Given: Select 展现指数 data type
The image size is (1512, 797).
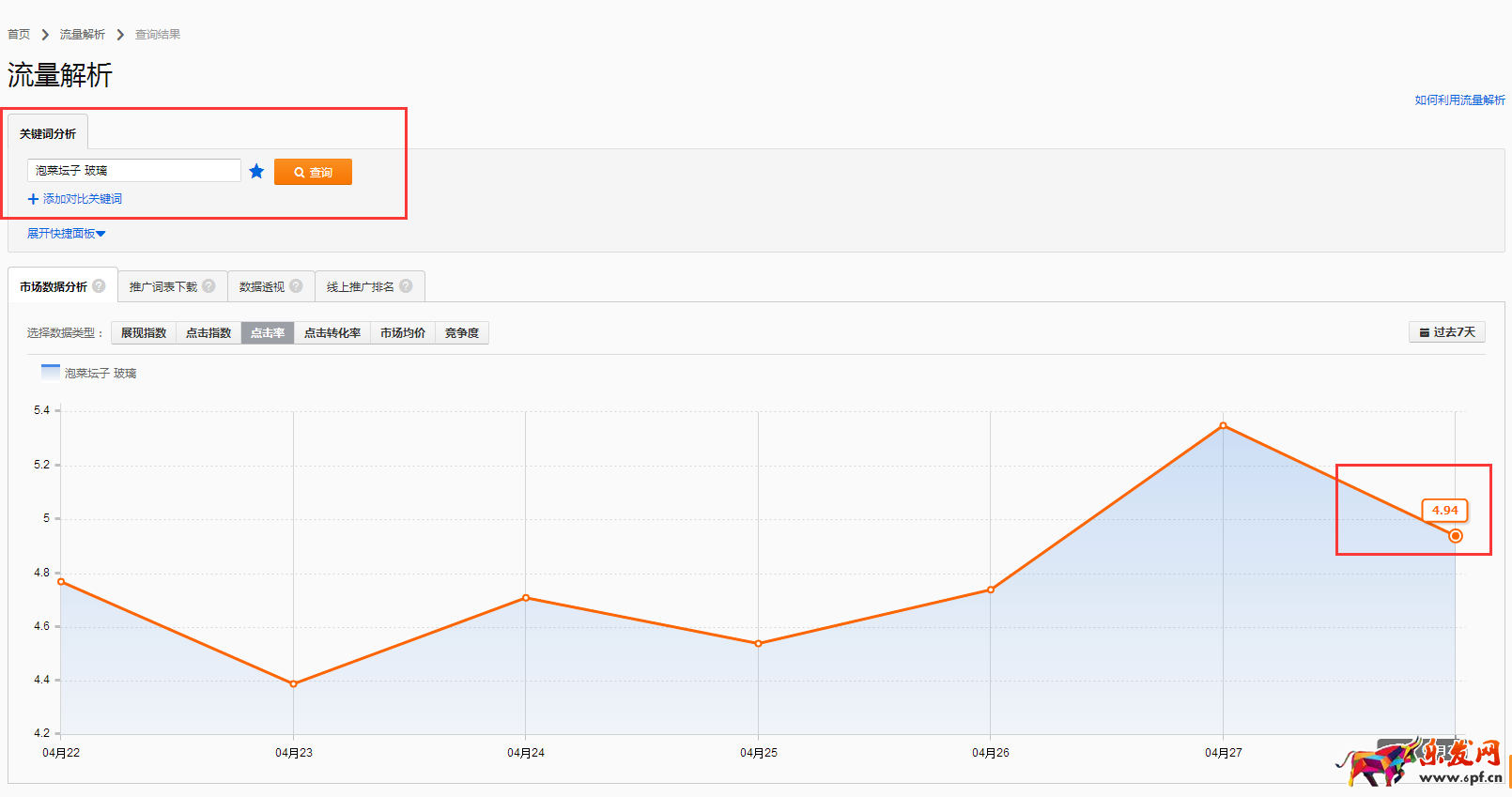Looking at the screenshot, I should tap(144, 333).
